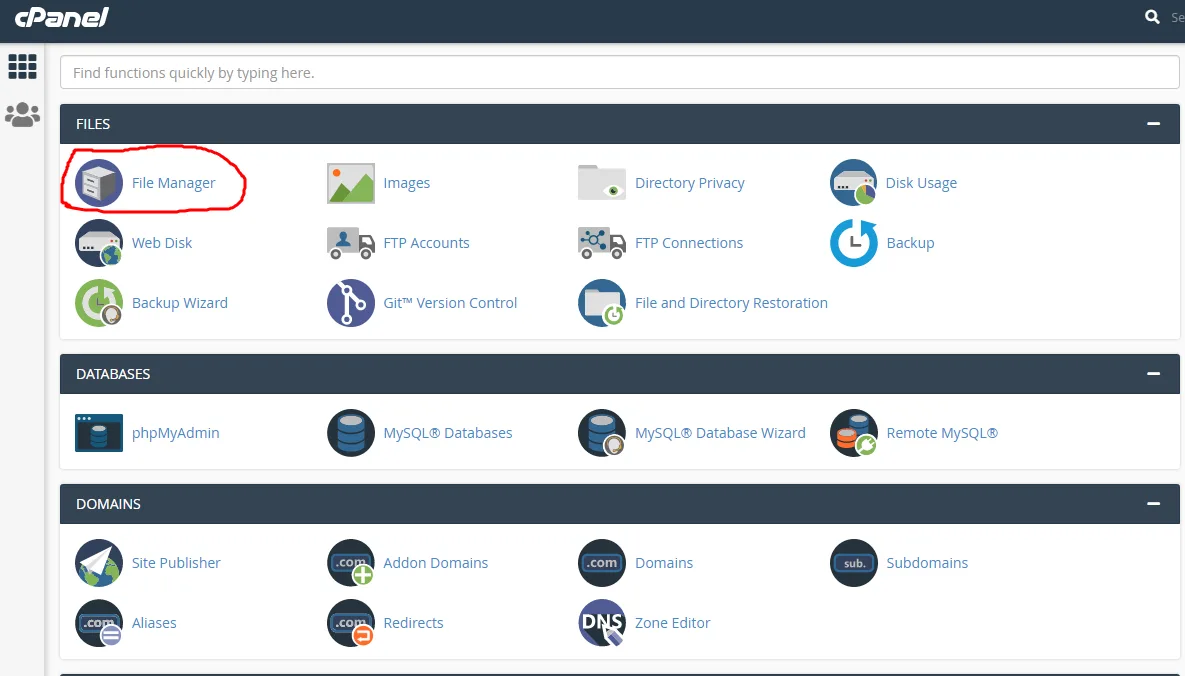The height and width of the screenshot is (676, 1185).
Task: Click the FTP Accounts truck icon
Action: [351, 243]
